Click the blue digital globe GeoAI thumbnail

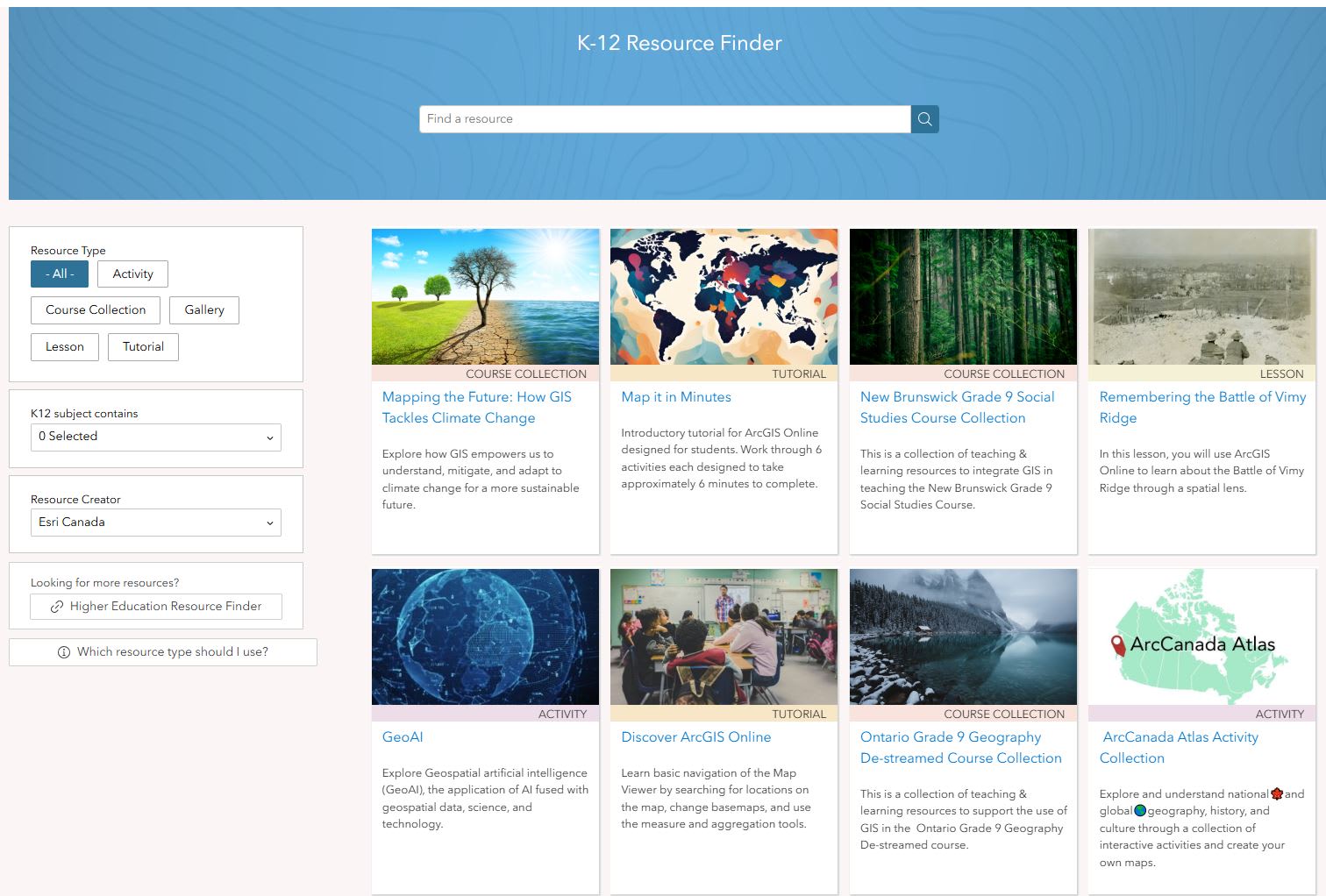click(485, 637)
